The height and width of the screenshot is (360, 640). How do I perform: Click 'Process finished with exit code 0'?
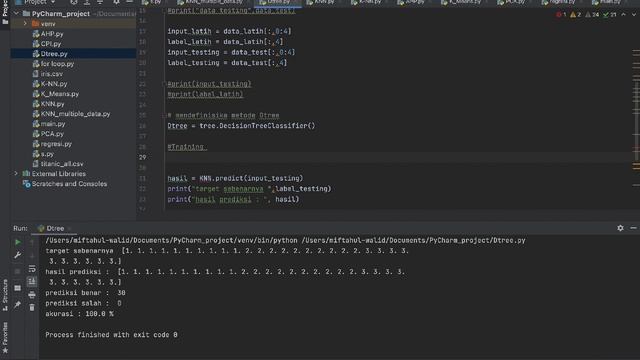click(x=111, y=335)
